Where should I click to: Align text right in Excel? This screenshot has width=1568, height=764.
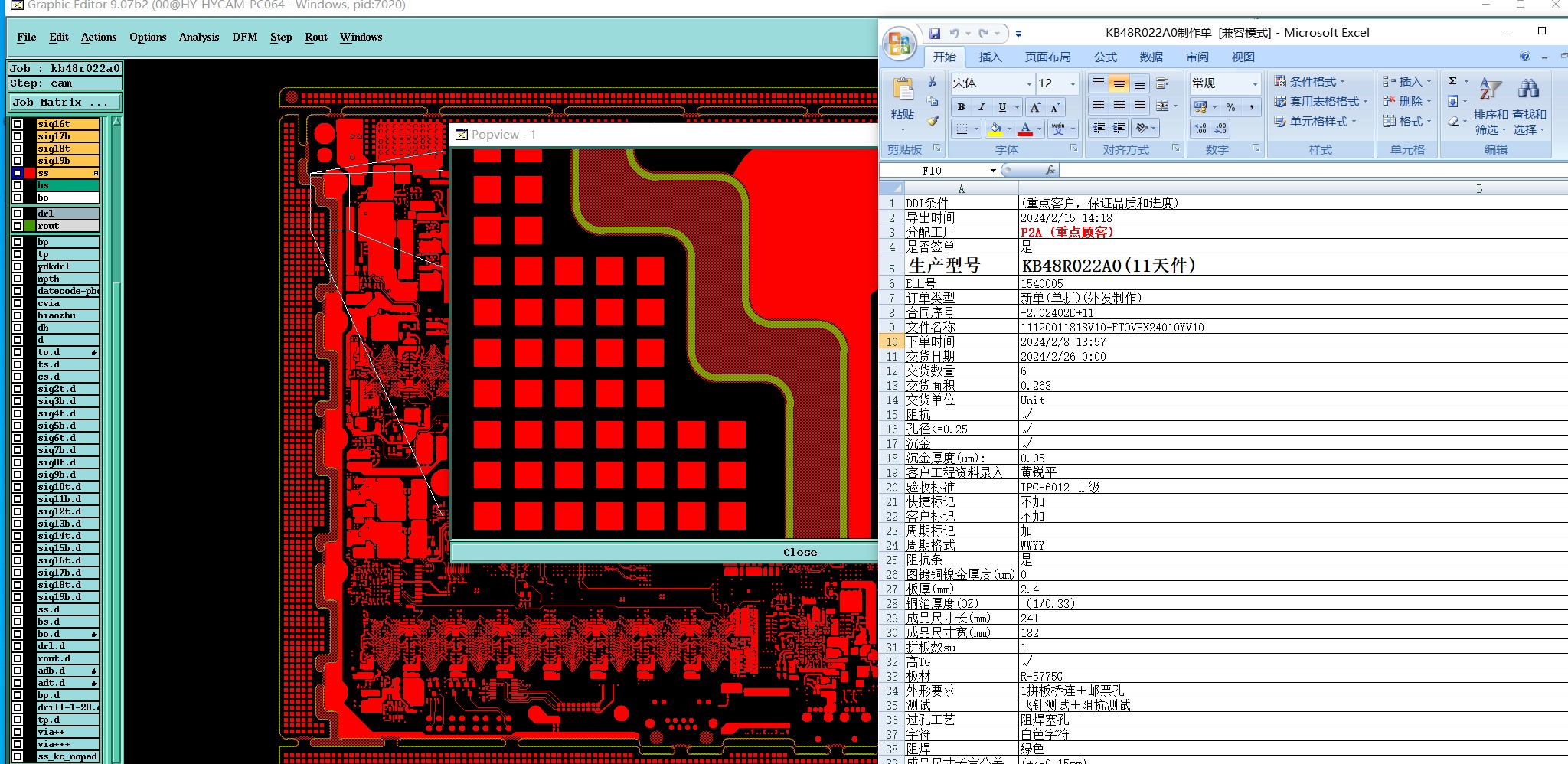pos(1140,106)
